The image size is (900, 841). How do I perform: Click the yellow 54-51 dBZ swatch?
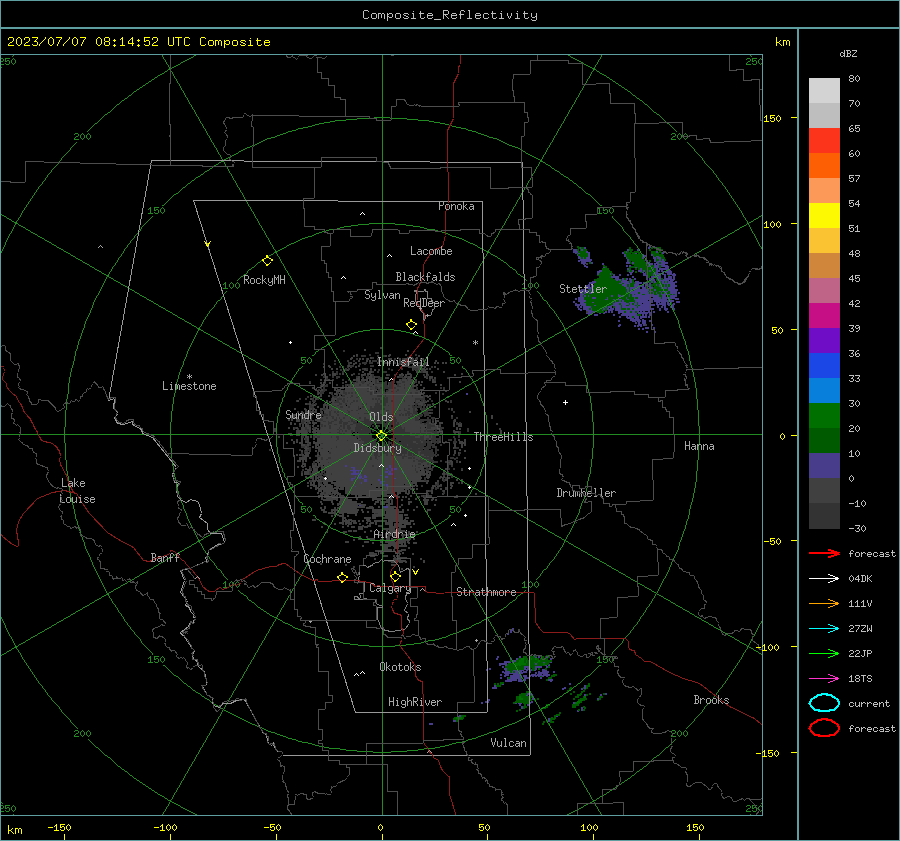tap(824, 216)
